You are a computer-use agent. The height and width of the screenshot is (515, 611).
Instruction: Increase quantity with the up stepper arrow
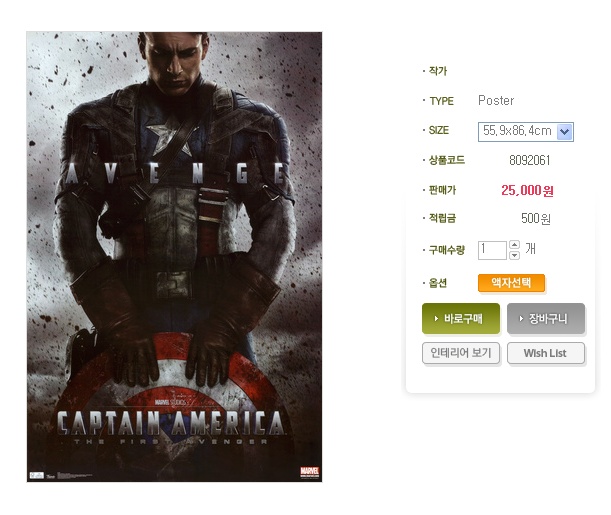(x=514, y=245)
